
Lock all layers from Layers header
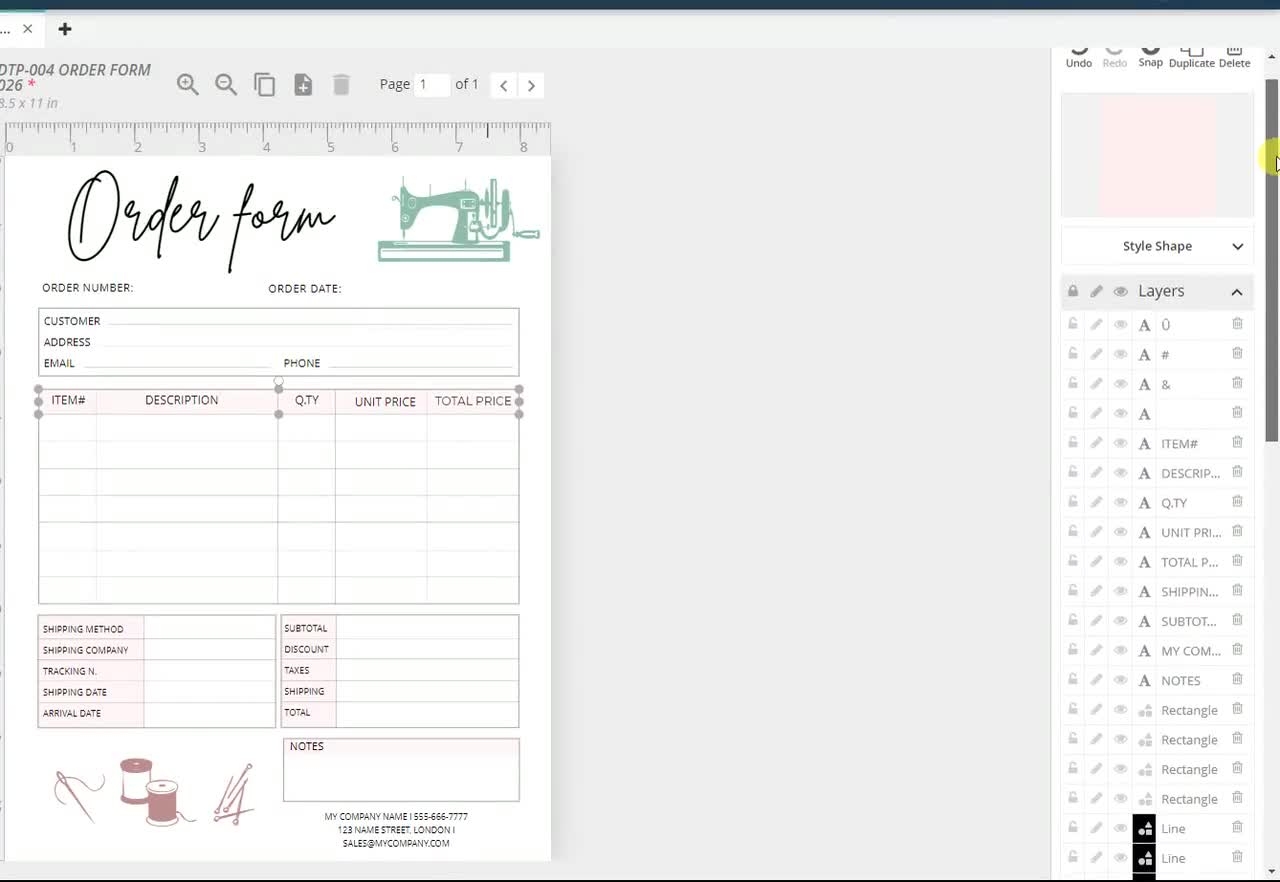click(x=1073, y=291)
